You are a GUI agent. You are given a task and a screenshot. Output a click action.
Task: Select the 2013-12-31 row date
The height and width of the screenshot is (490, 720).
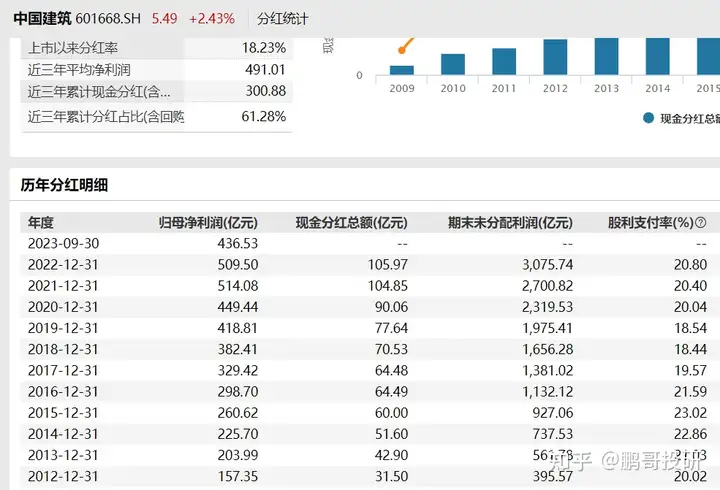pos(63,455)
